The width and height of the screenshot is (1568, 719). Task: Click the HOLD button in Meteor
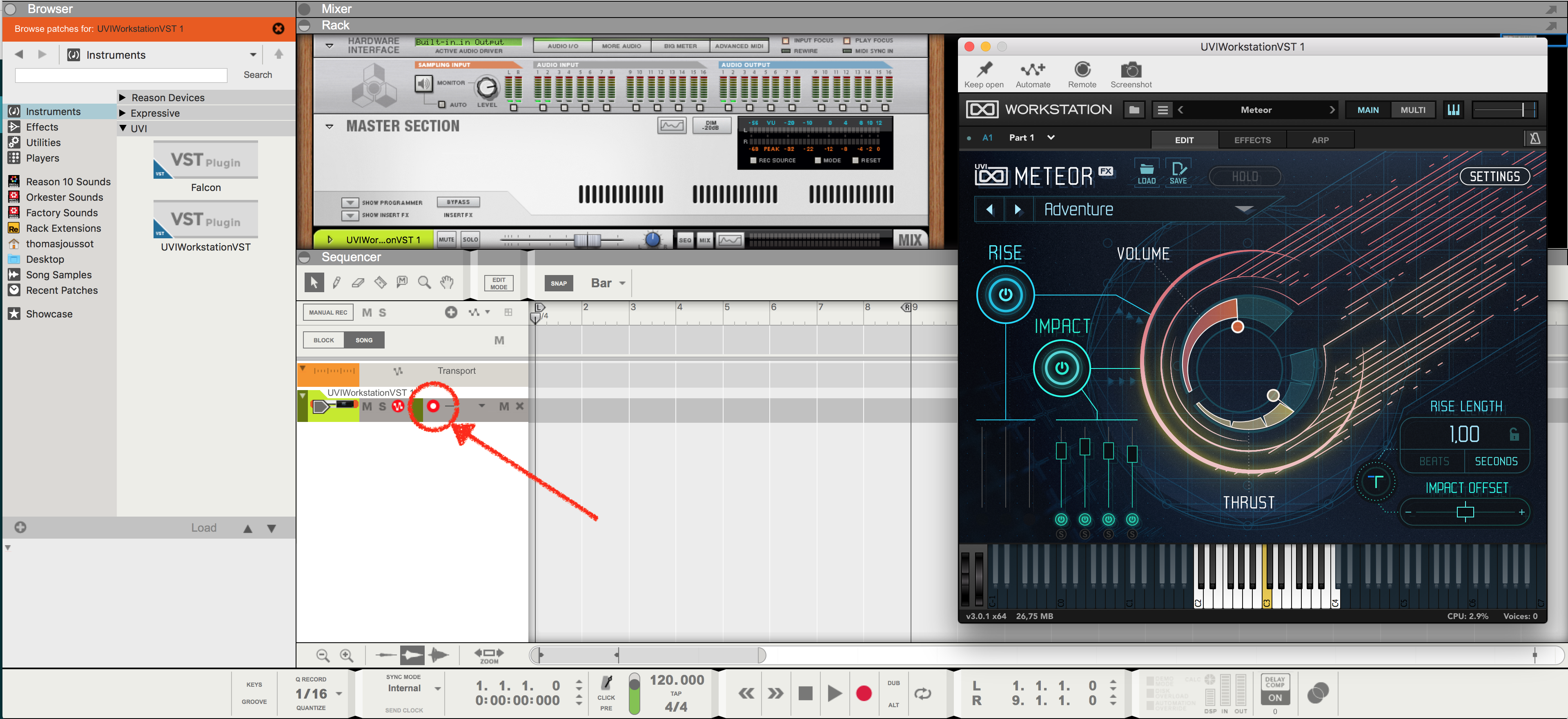point(1245,176)
